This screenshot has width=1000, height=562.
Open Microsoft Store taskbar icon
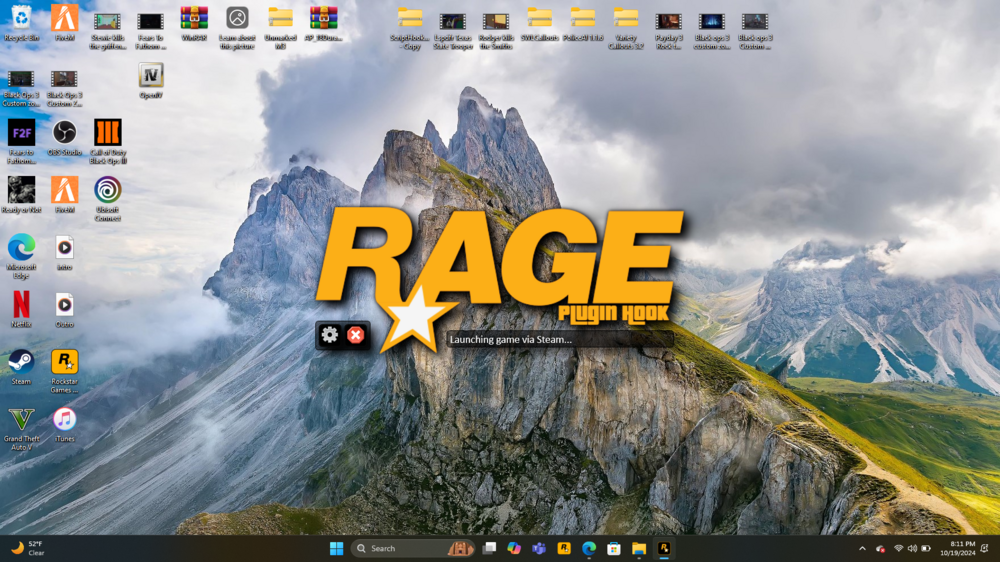(614, 549)
